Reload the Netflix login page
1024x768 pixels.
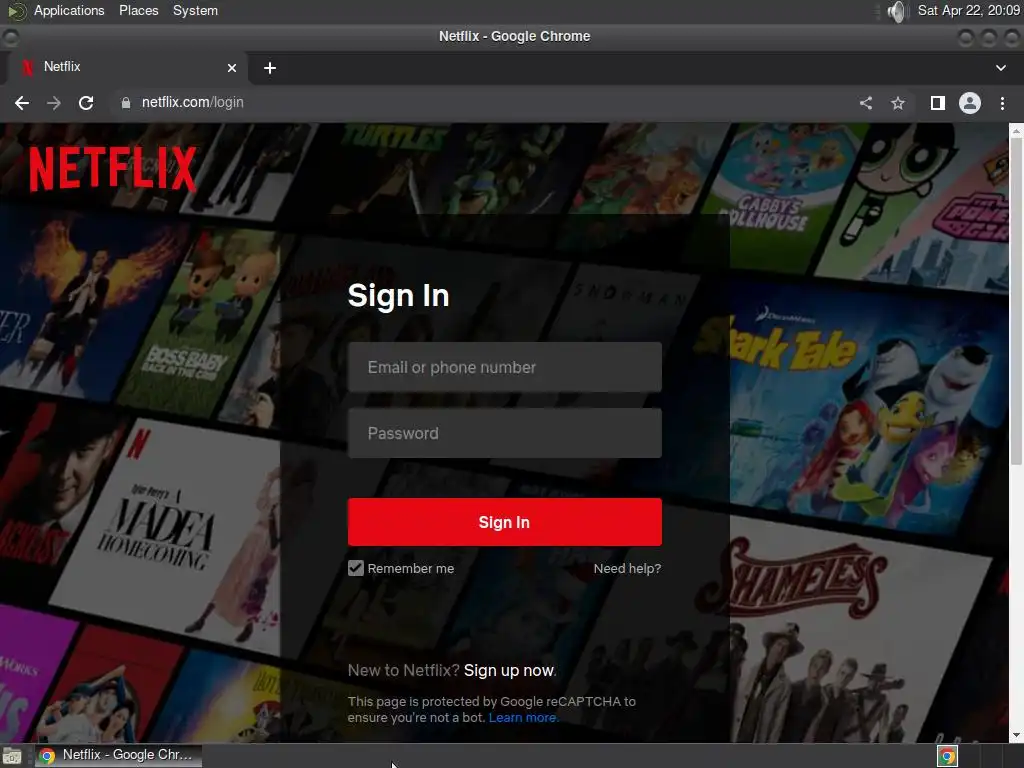tap(86, 103)
